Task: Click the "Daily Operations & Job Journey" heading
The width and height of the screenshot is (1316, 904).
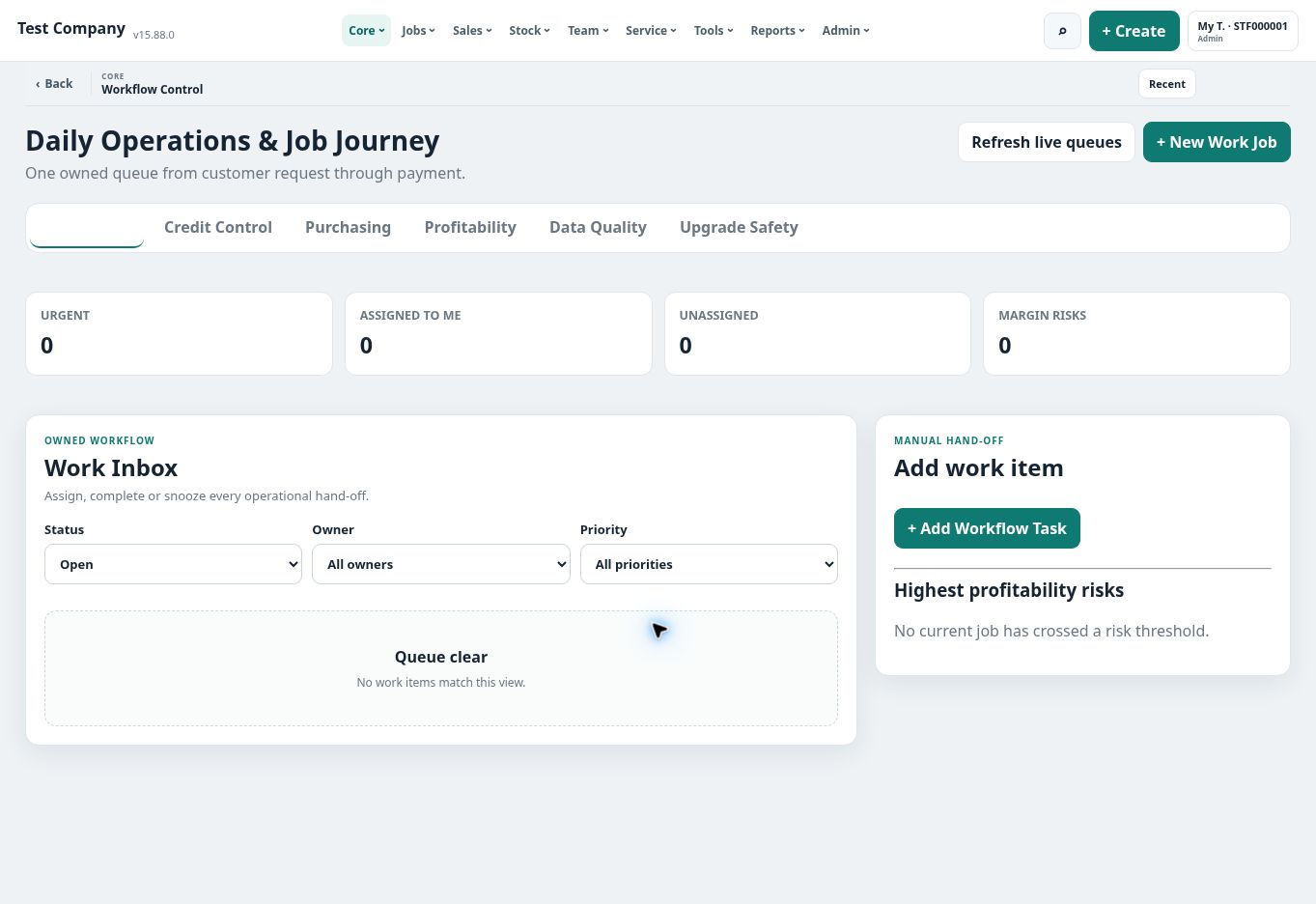Action: [232, 141]
